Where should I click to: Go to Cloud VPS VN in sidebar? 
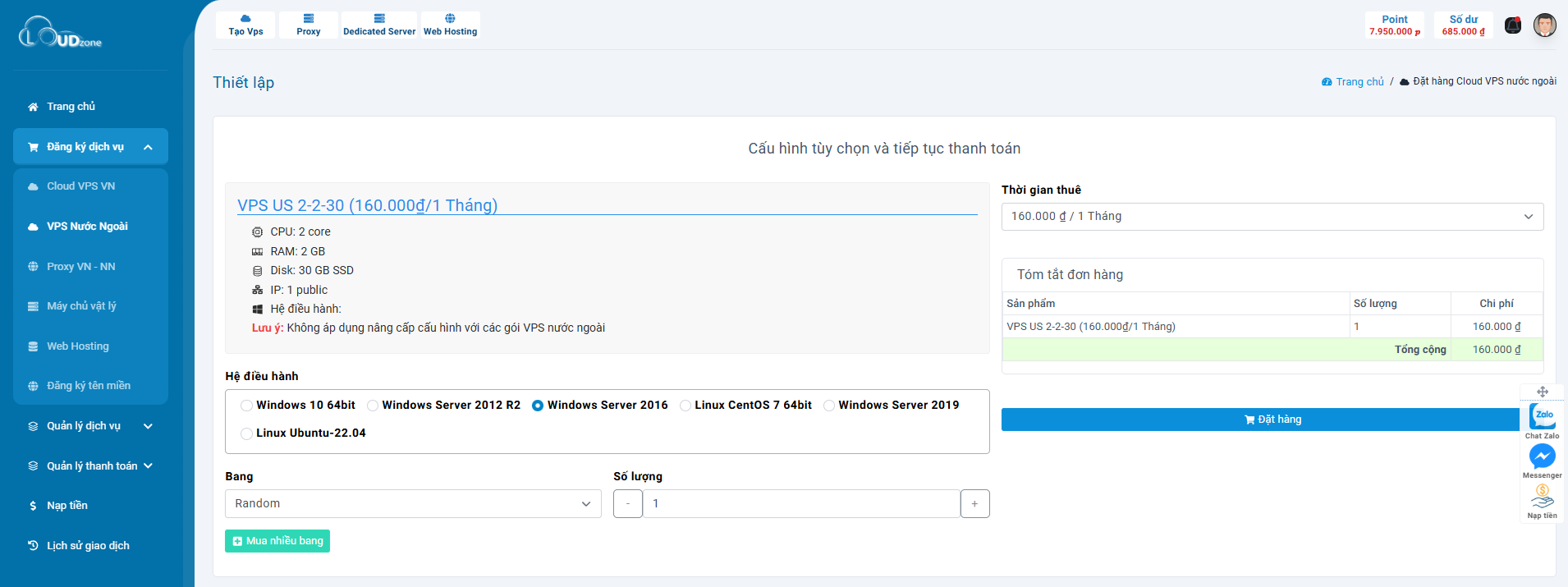80,186
